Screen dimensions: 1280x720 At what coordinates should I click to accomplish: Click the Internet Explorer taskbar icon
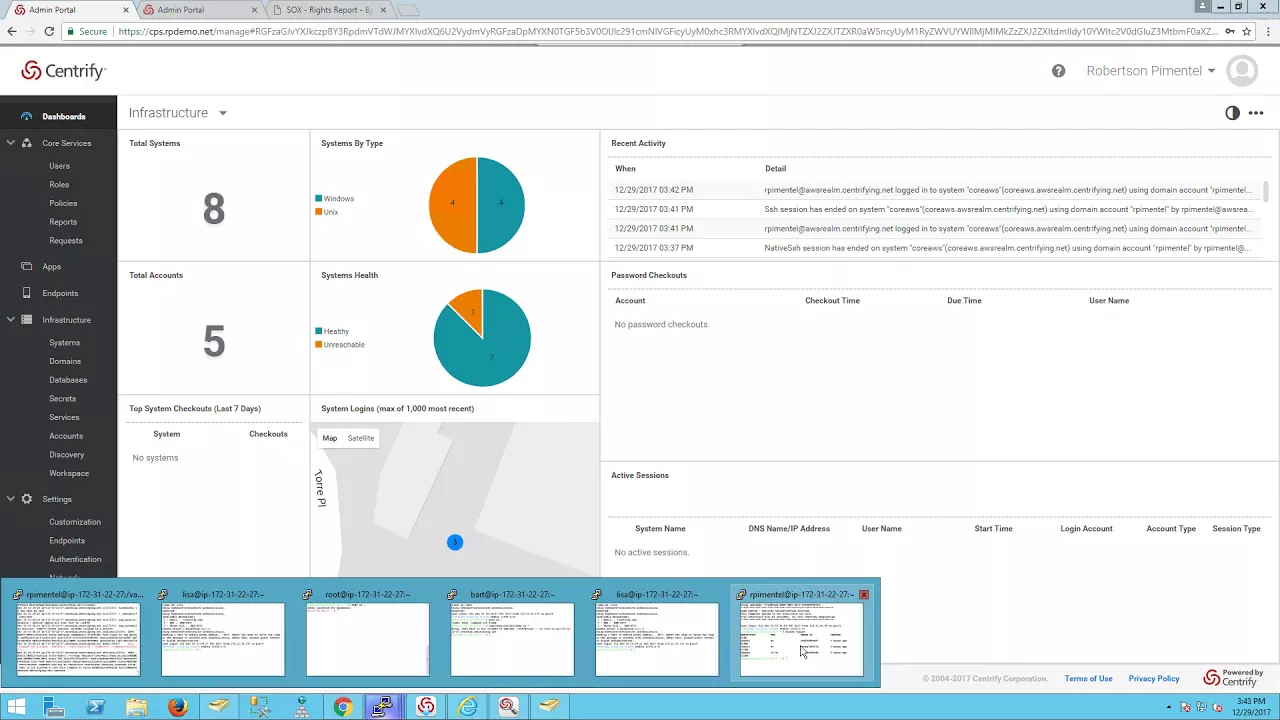[x=467, y=707]
